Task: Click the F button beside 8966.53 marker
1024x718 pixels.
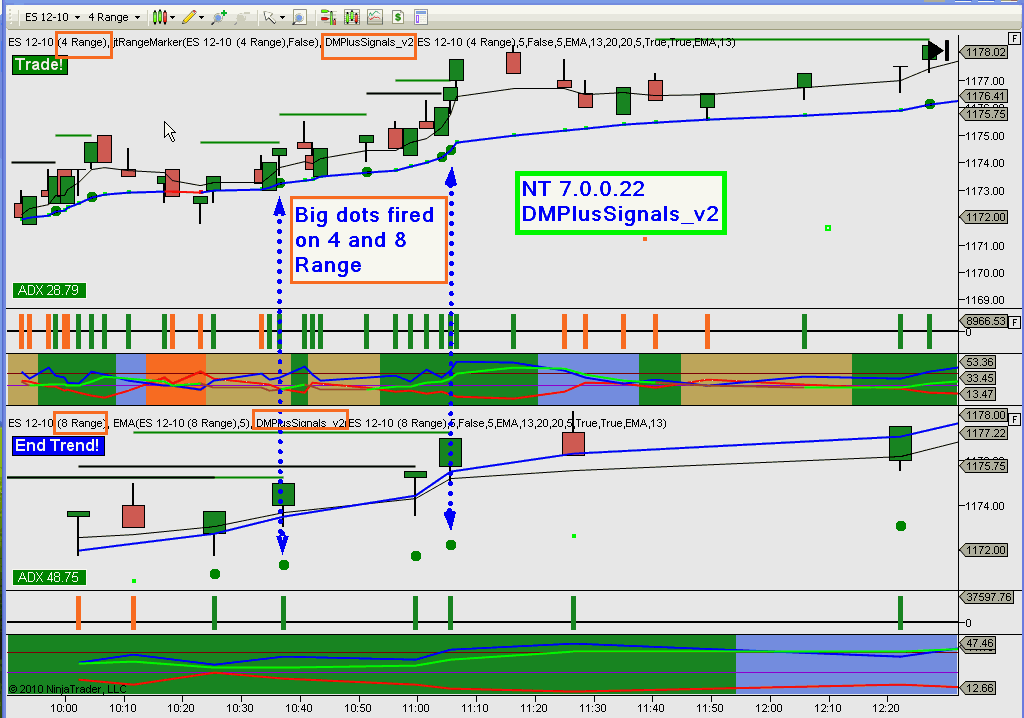Action: click(x=1014, y=322)
